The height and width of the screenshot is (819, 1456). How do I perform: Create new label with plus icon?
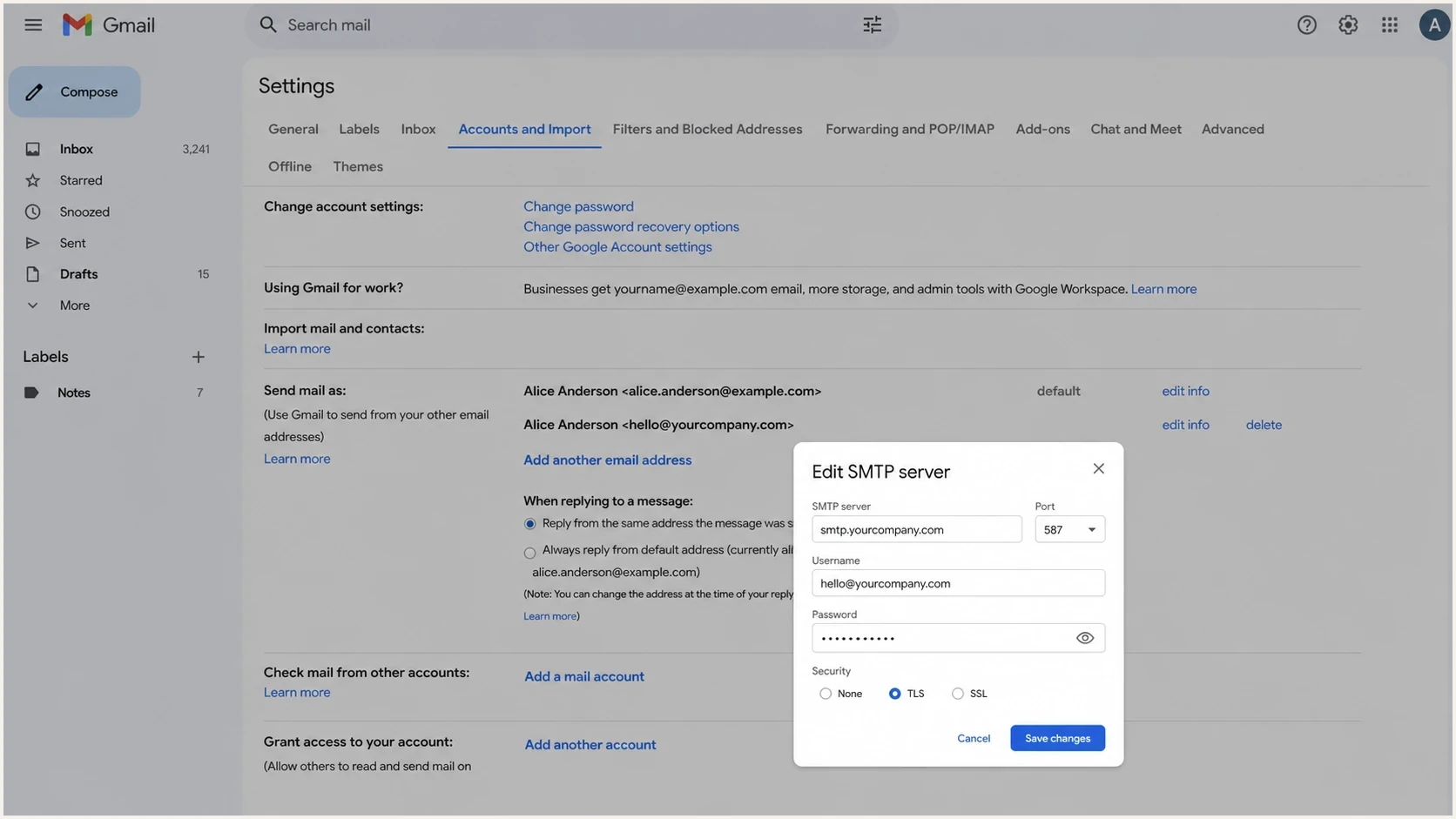(x=199, y=357)
